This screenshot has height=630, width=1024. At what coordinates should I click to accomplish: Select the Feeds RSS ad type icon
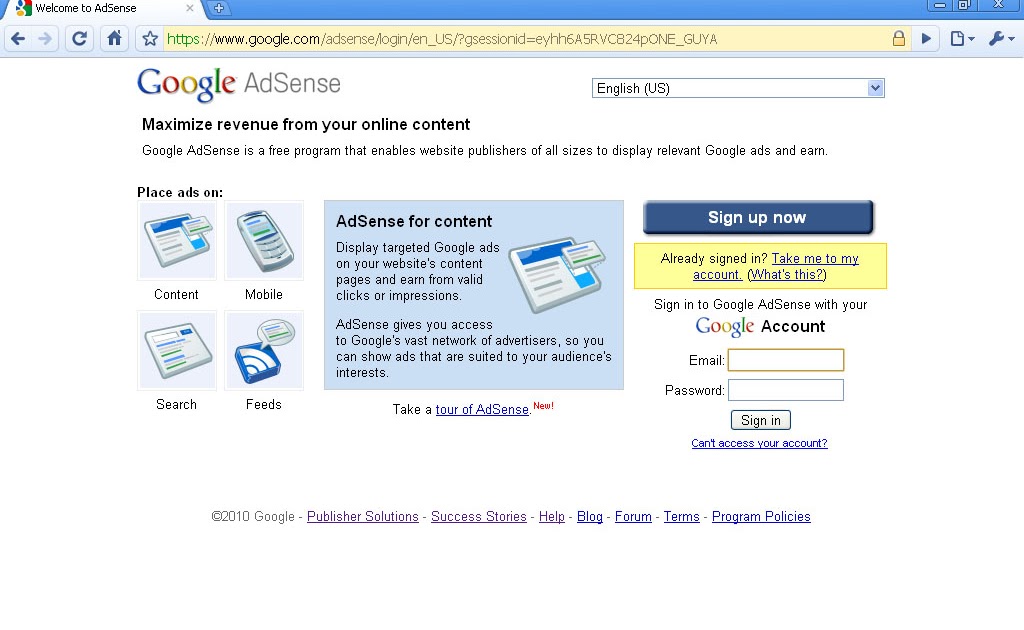coord(264,351)
